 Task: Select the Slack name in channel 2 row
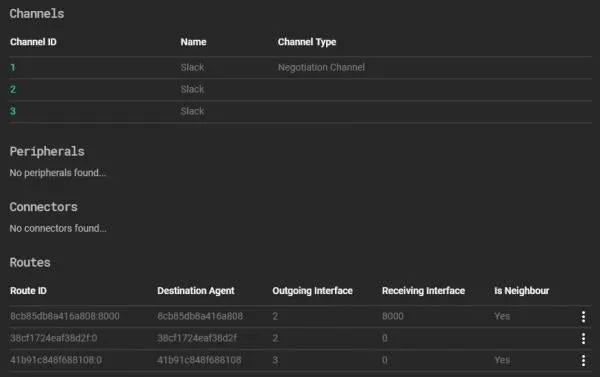click(x=192, y=89)
